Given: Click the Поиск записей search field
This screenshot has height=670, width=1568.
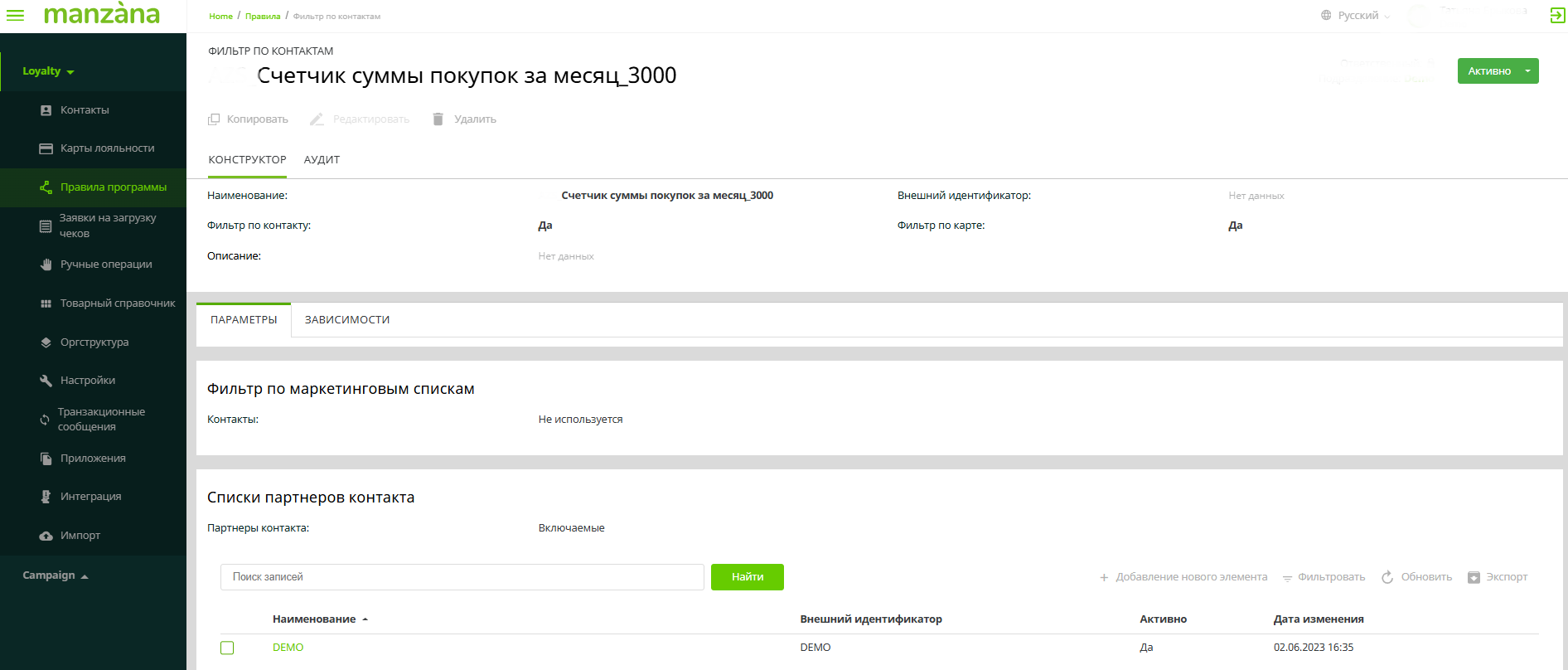Looking at the screenshot, I should [x=462, y=577].
